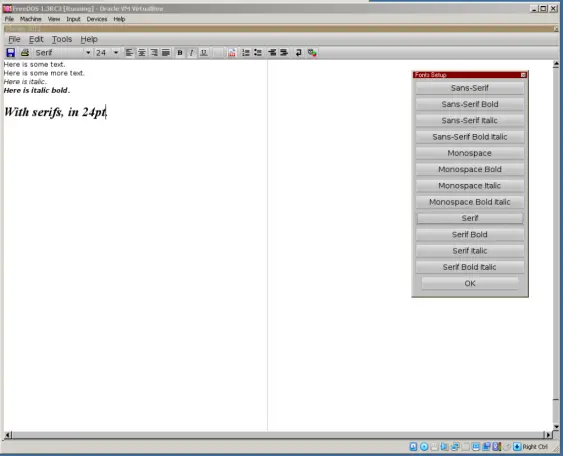Click vertical scrollbar down arrow
Image resolution: width=563 pixels, height=456 pixels.
(x=556, y=427)
